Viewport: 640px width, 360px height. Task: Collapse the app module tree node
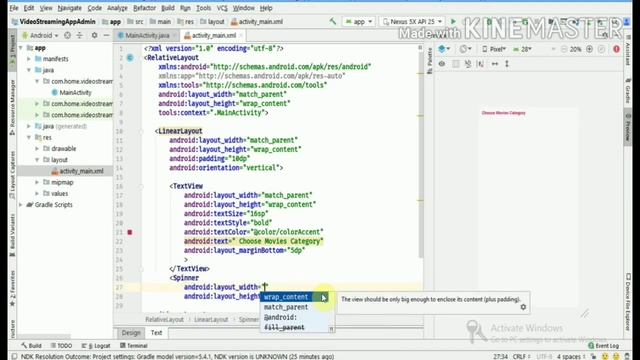pyautogui.click(x=21, y=48)
